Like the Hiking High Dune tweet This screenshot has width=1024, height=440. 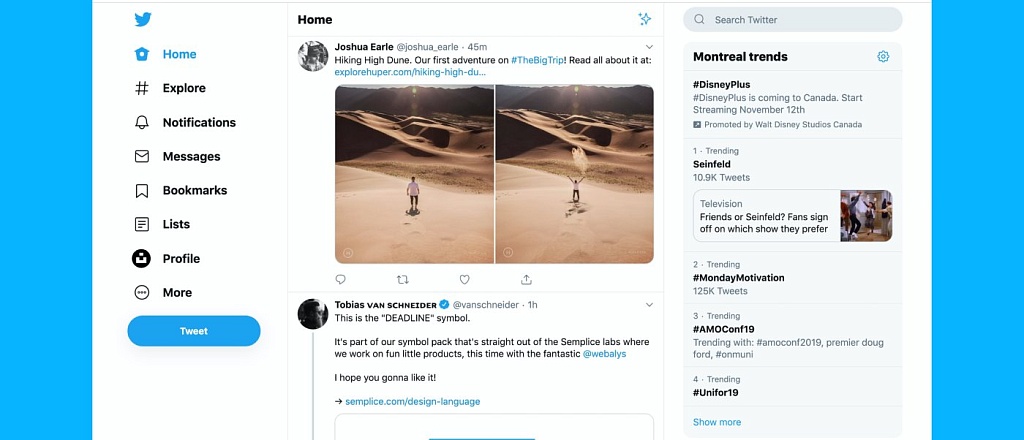point(464,279)
